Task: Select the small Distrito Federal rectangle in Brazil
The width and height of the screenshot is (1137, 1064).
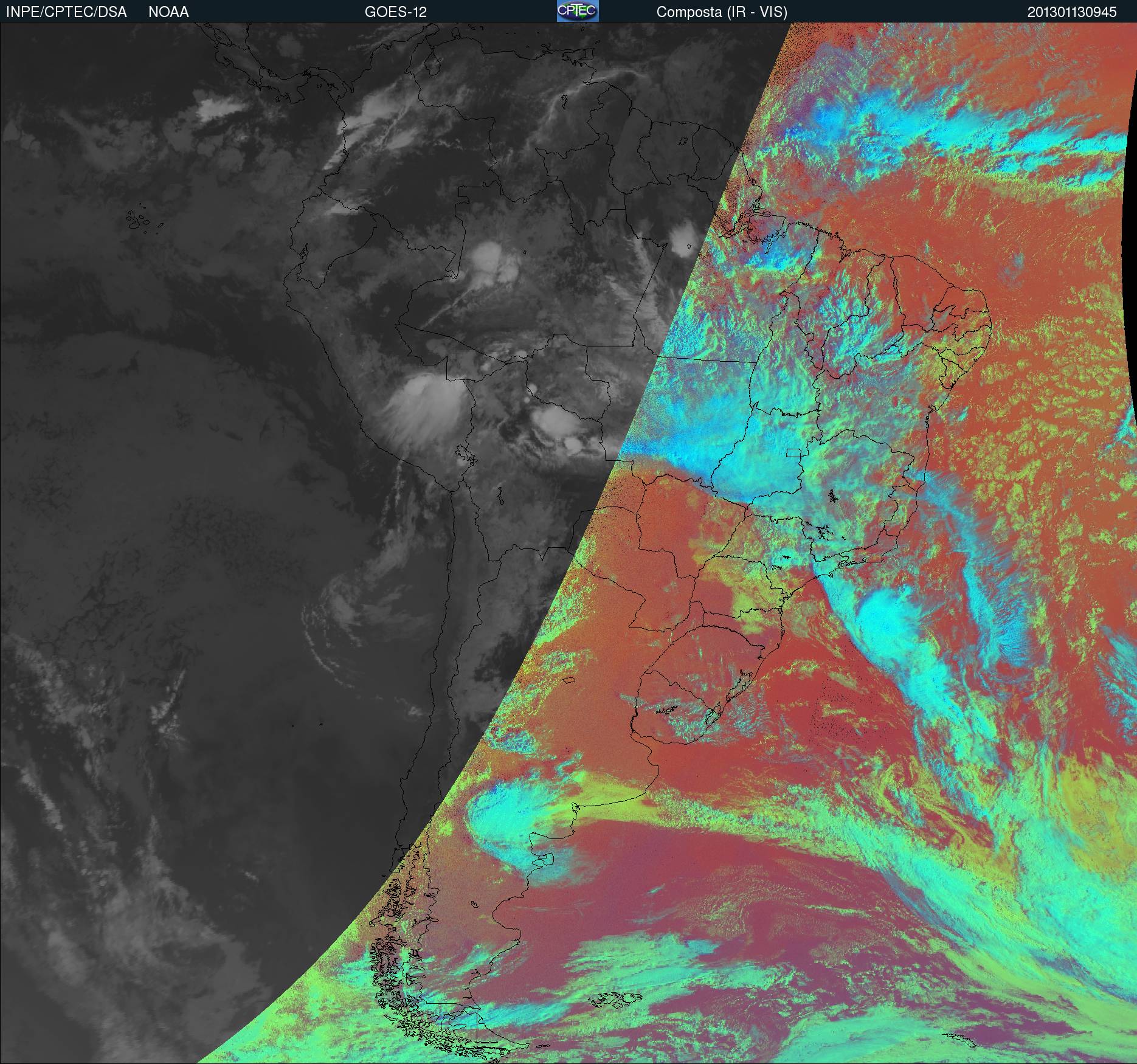Action: tap(794, 452)
